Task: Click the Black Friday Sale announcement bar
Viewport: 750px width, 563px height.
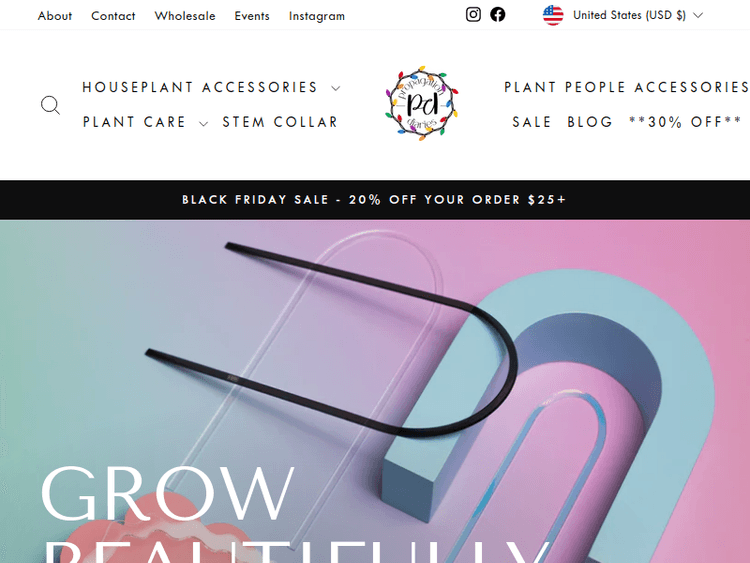Action: click(x=375, y=200)
